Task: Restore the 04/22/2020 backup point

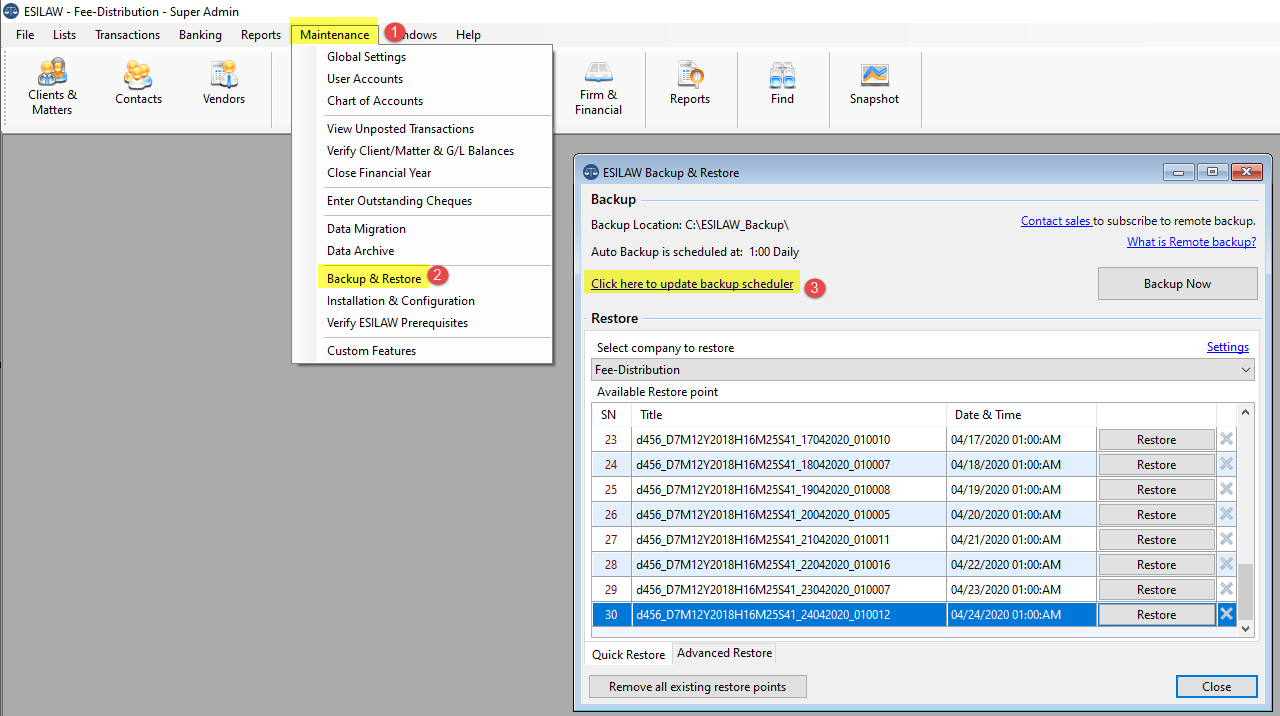Action: [x=1156, y=565]
